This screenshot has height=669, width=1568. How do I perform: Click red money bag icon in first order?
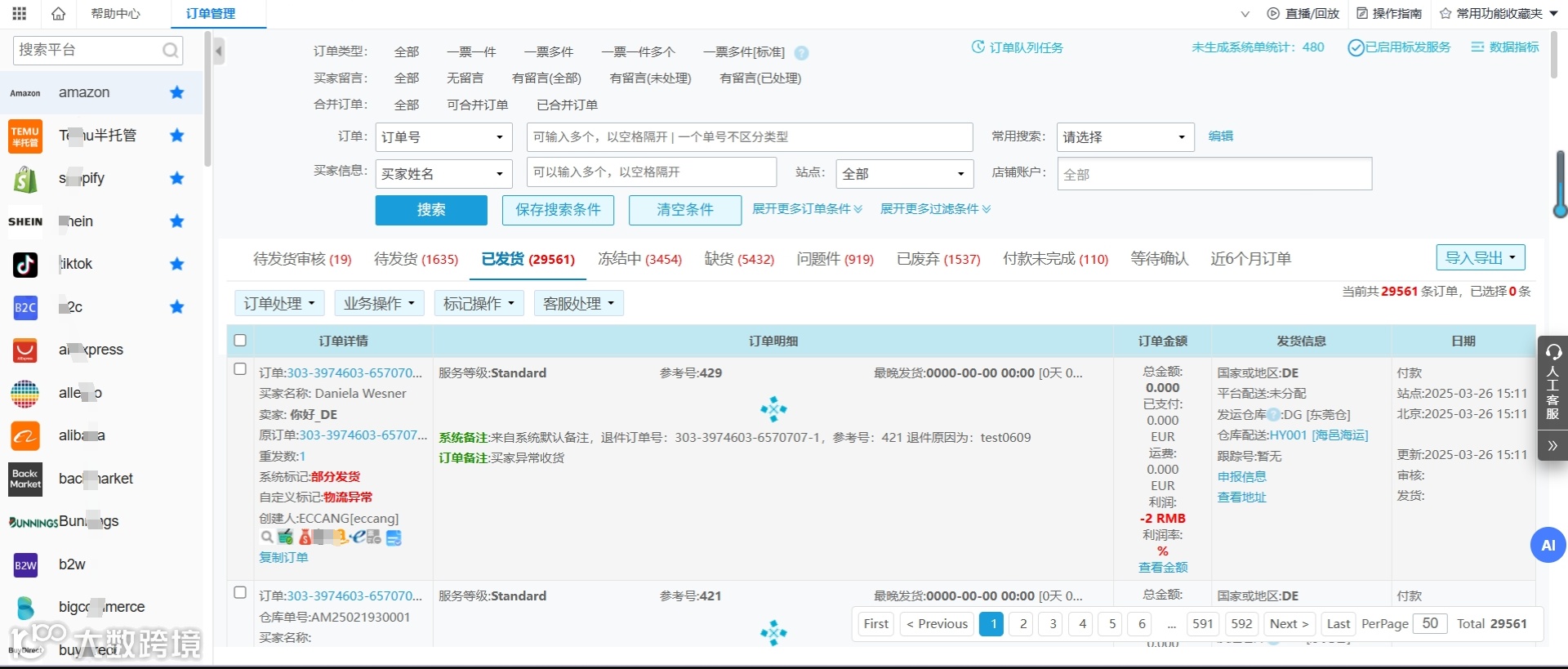pos(305,537)
